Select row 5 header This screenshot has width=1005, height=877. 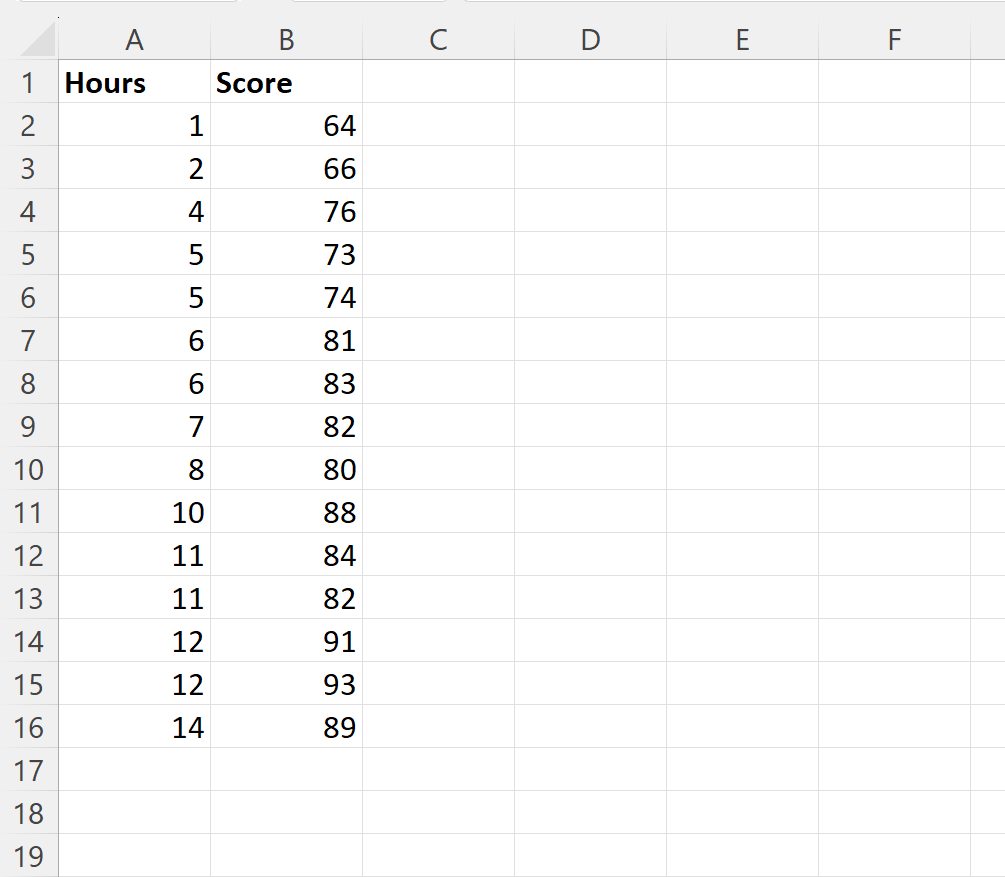(x=29, y=254)
